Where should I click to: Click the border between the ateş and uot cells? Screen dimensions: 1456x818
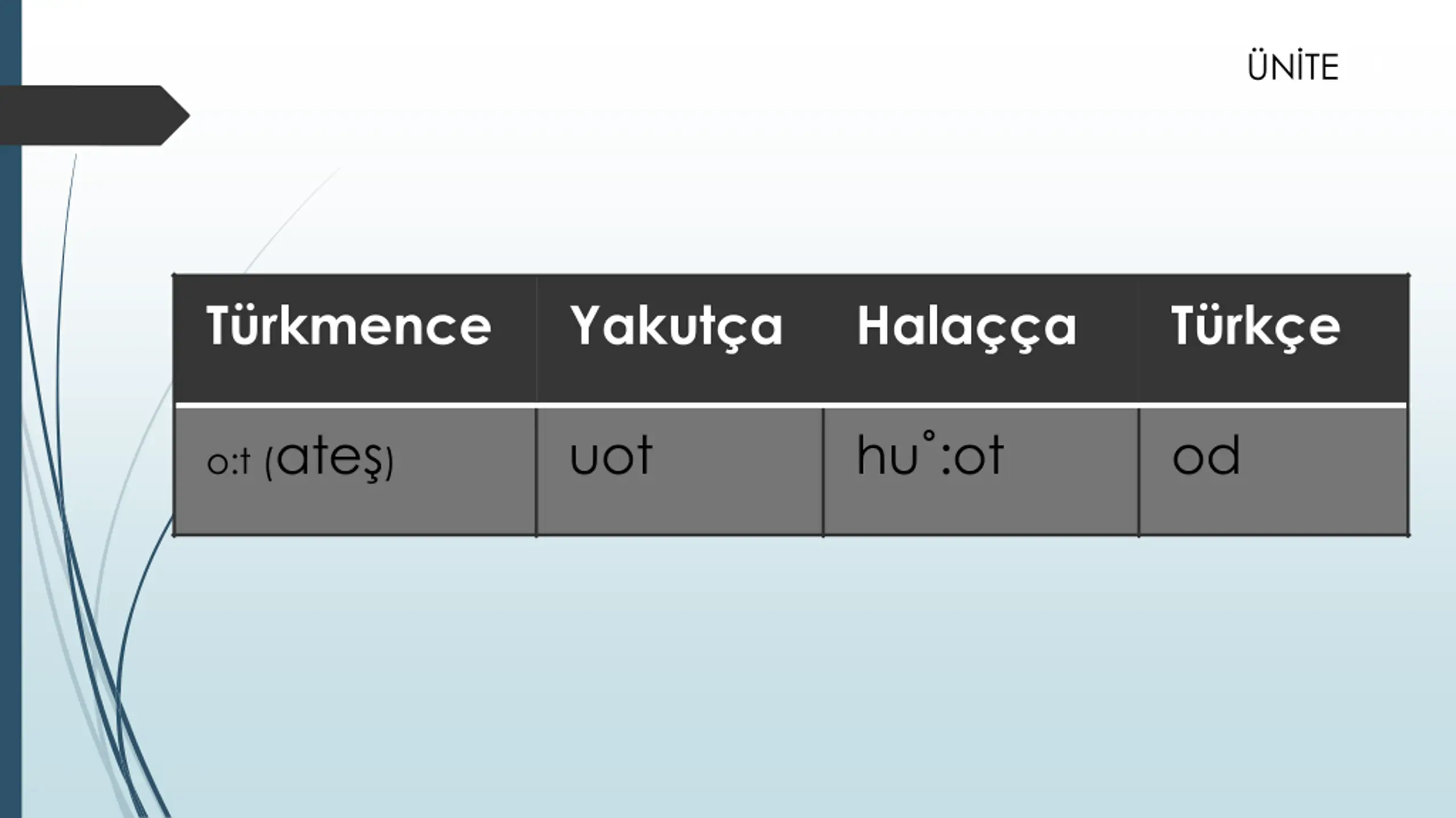pyautogui.click(x=536, y=472)
